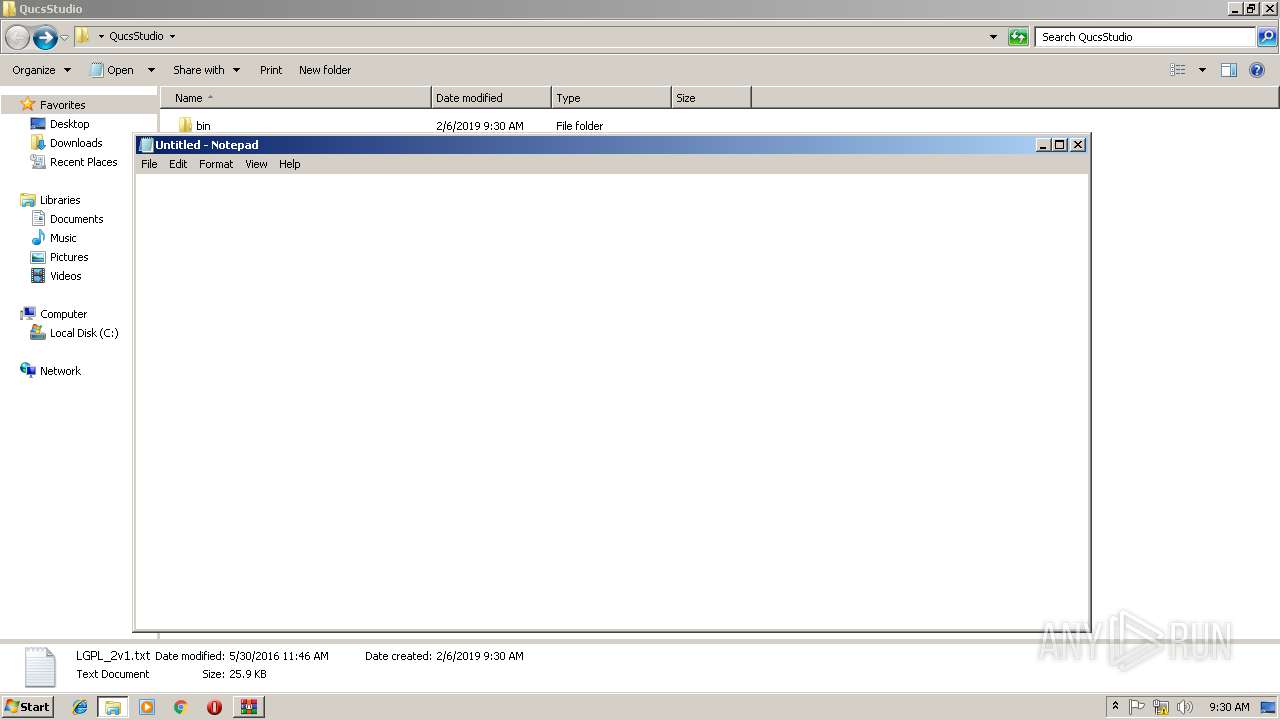Select Libraries in navigation pane
Image resolution: width=1280 pixels, height=720 pixels.
(x=60, y=200)
